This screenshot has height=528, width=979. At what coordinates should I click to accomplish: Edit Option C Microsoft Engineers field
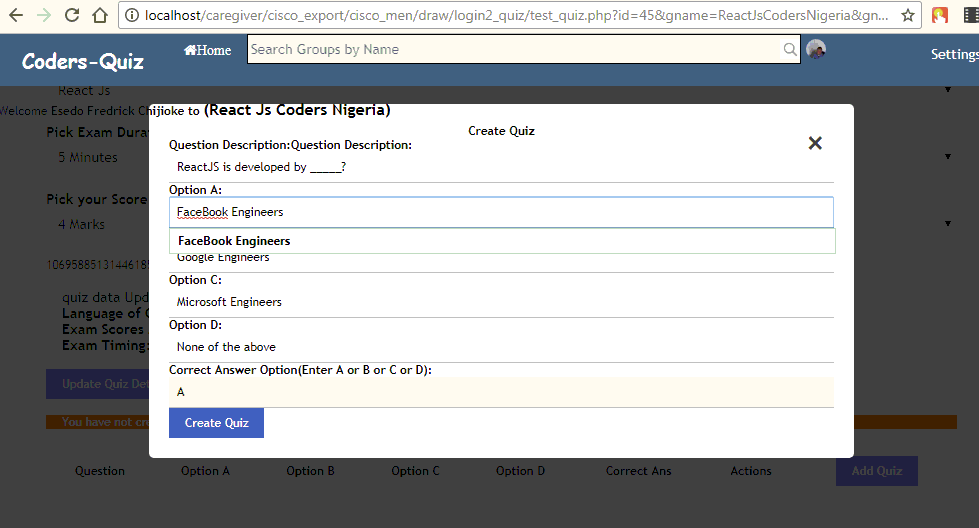coord(501,302)
